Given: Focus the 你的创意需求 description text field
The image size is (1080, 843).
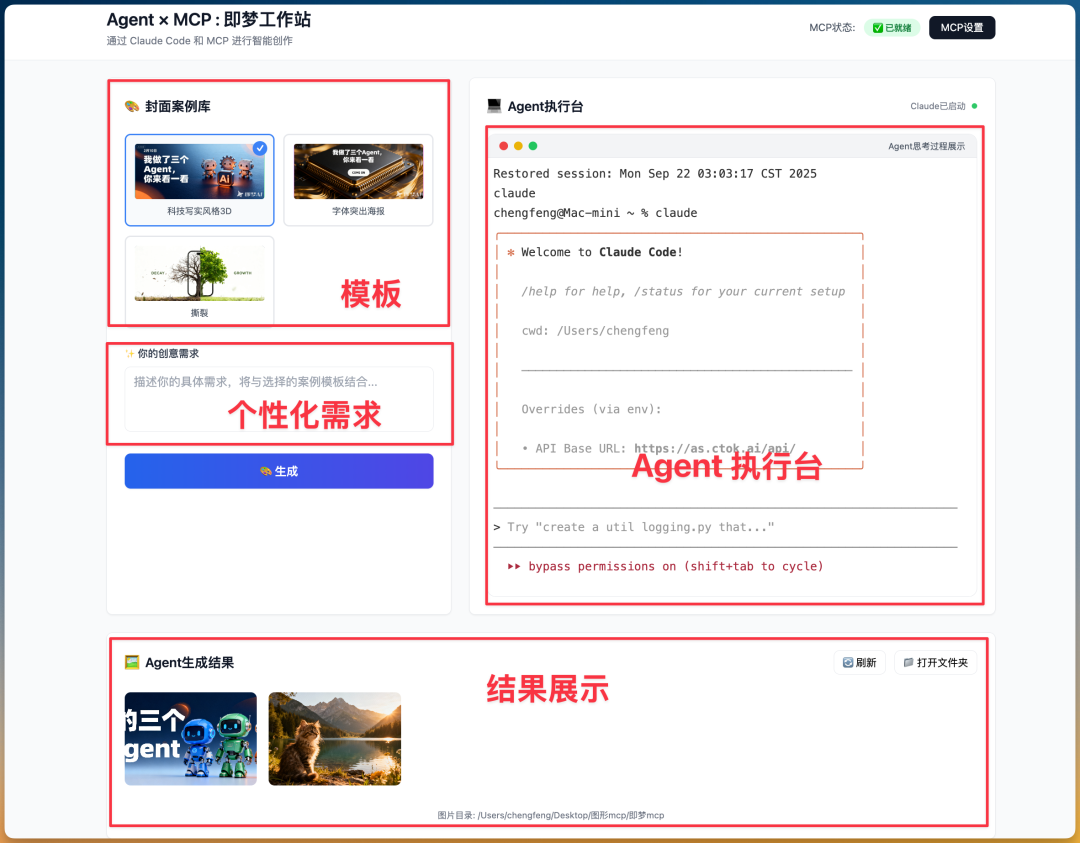Looking at the screenshot, I should click(279, 399).
